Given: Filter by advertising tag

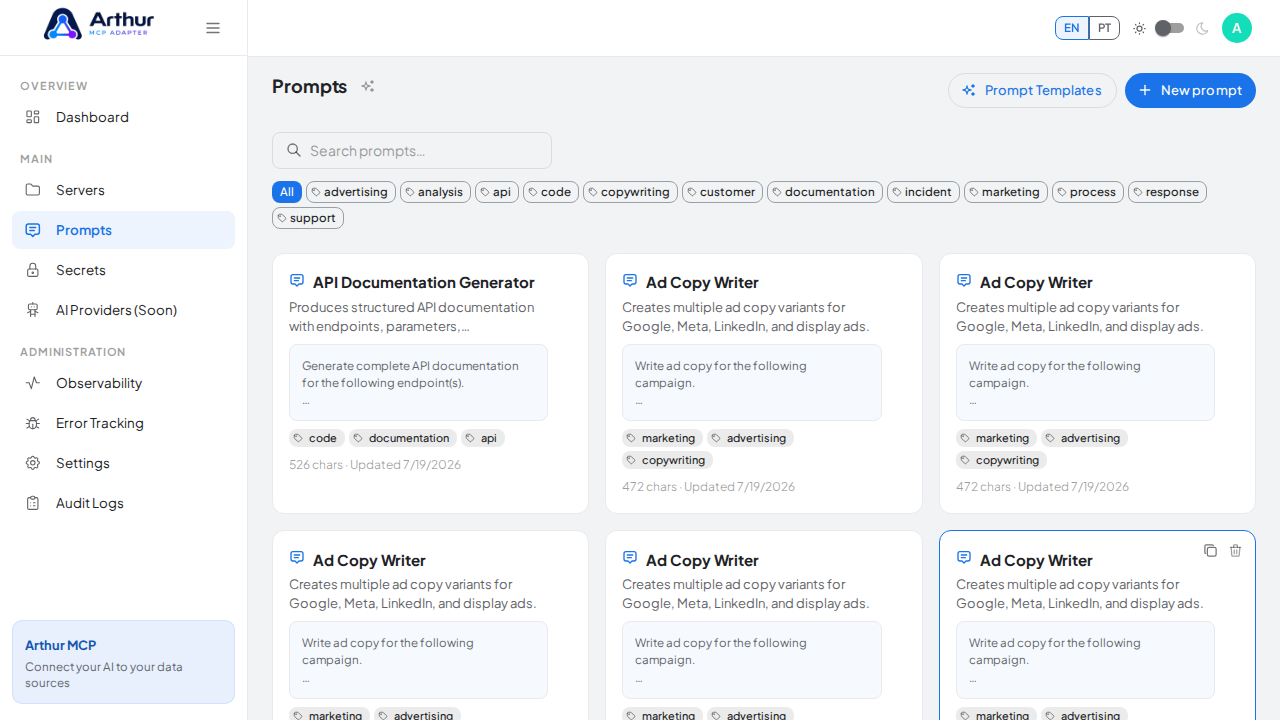Looking at the screenshot, I should coord(351,192).
